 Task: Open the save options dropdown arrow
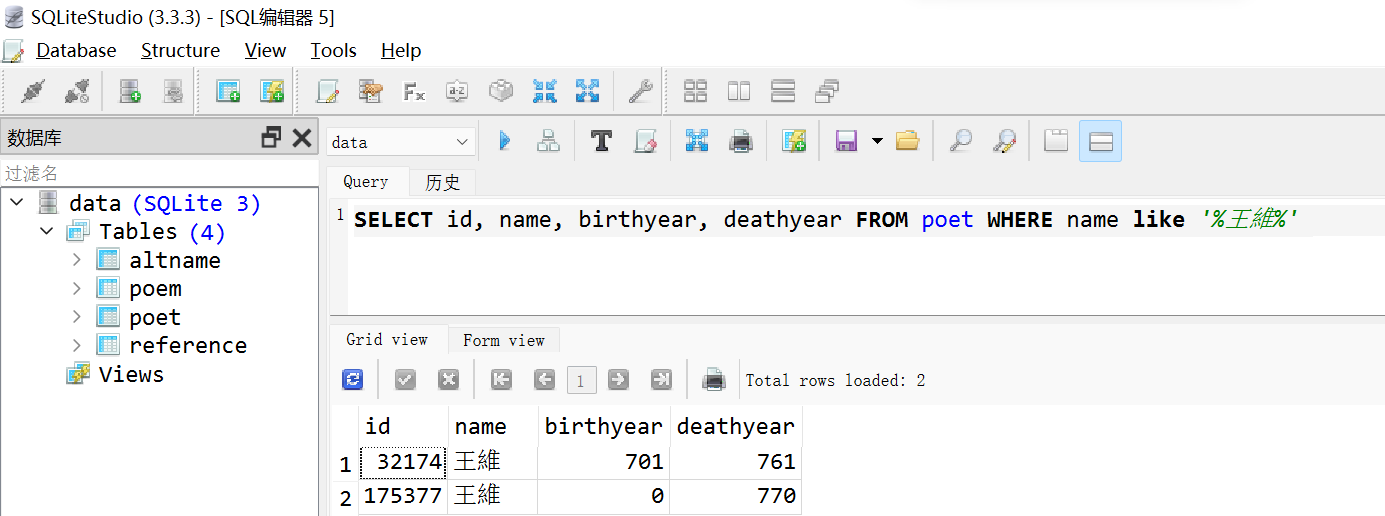coord(877,141)
